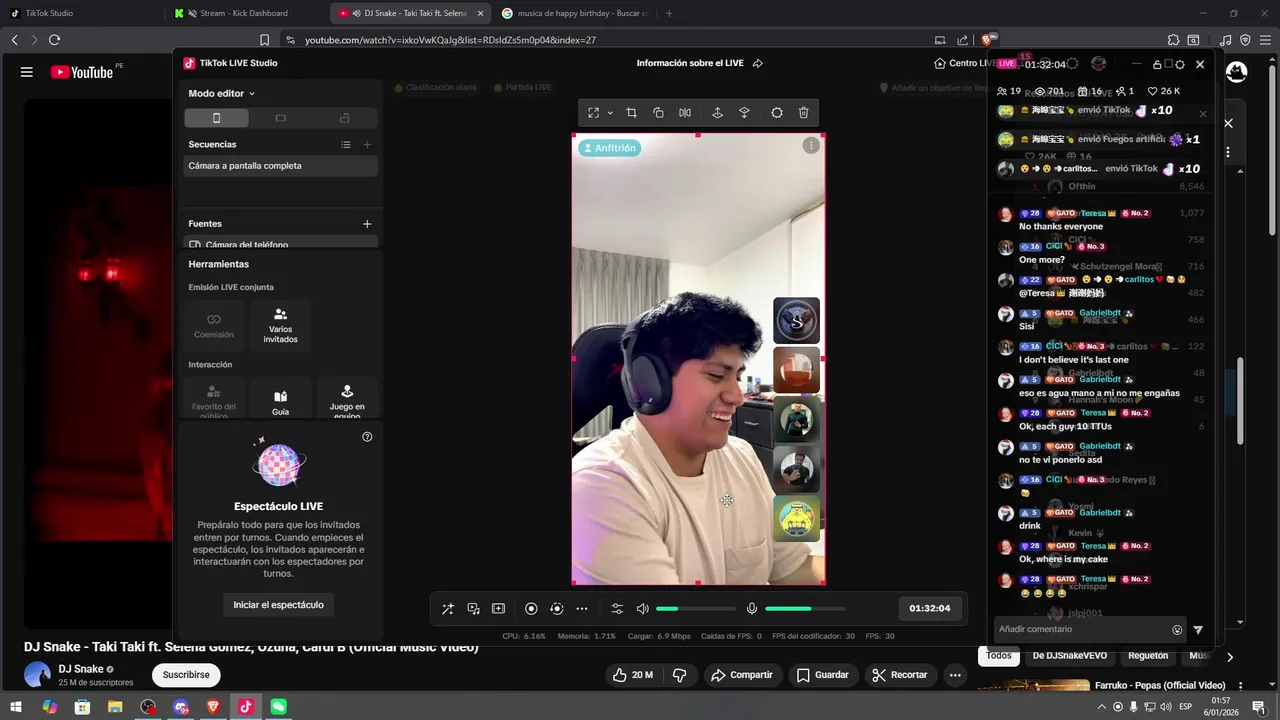Open the help icon on Espectáculo LIVE
This screenshot has width=1280, height=720.
point(367,437)
